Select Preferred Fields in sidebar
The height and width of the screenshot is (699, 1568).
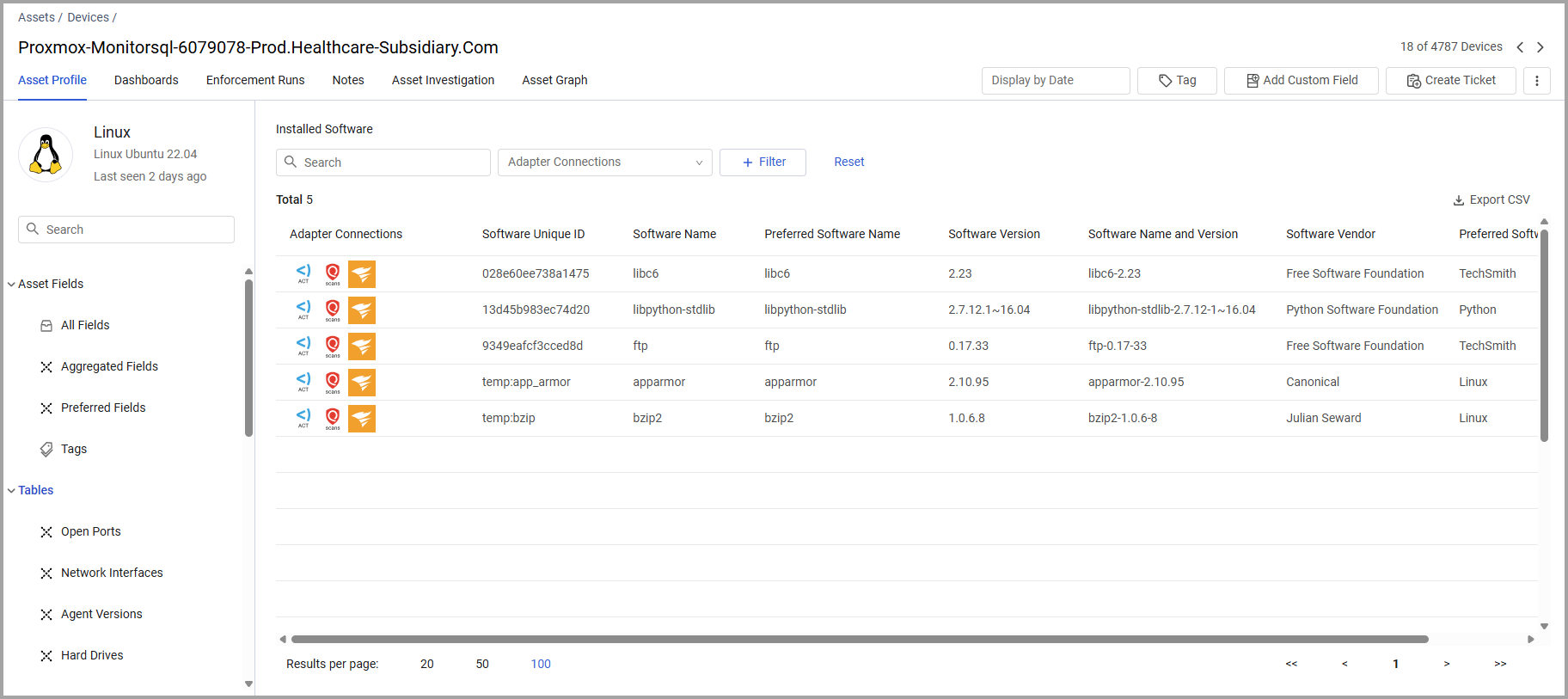point(103,408)
